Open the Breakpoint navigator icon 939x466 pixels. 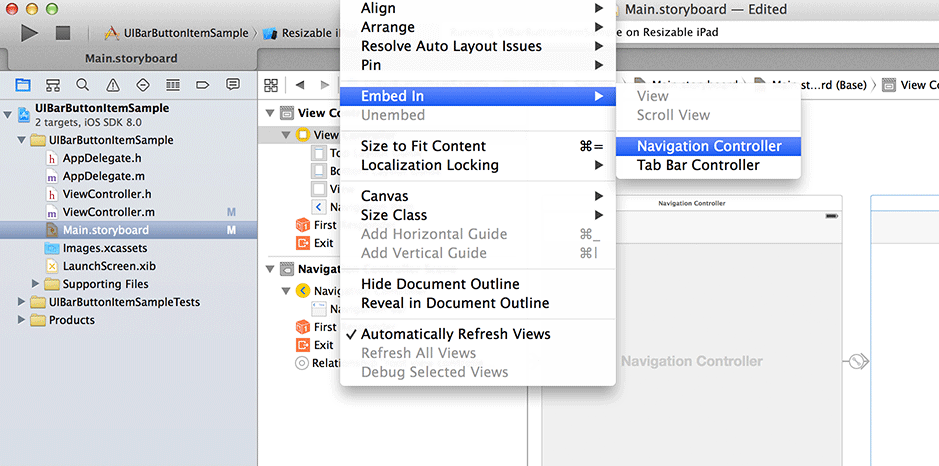pyautogui.click(x=202, y=85)
